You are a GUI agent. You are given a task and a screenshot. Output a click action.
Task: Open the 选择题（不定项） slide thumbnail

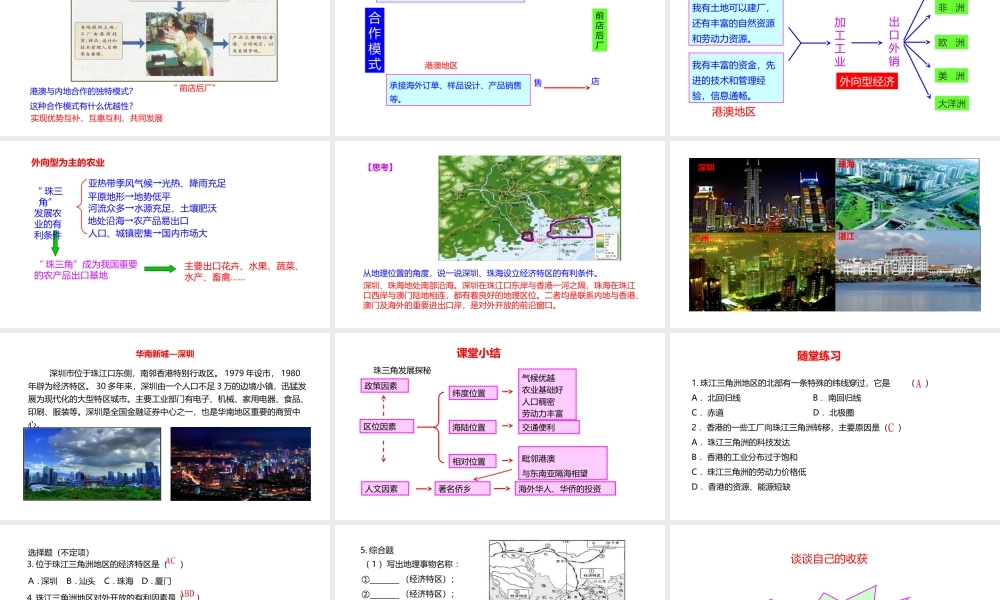tap(165, 562)
